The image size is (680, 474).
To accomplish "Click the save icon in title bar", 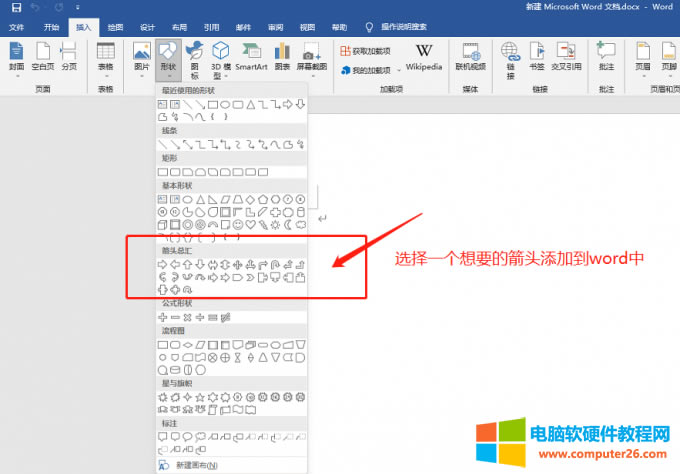I will click(x=16, y=8).
